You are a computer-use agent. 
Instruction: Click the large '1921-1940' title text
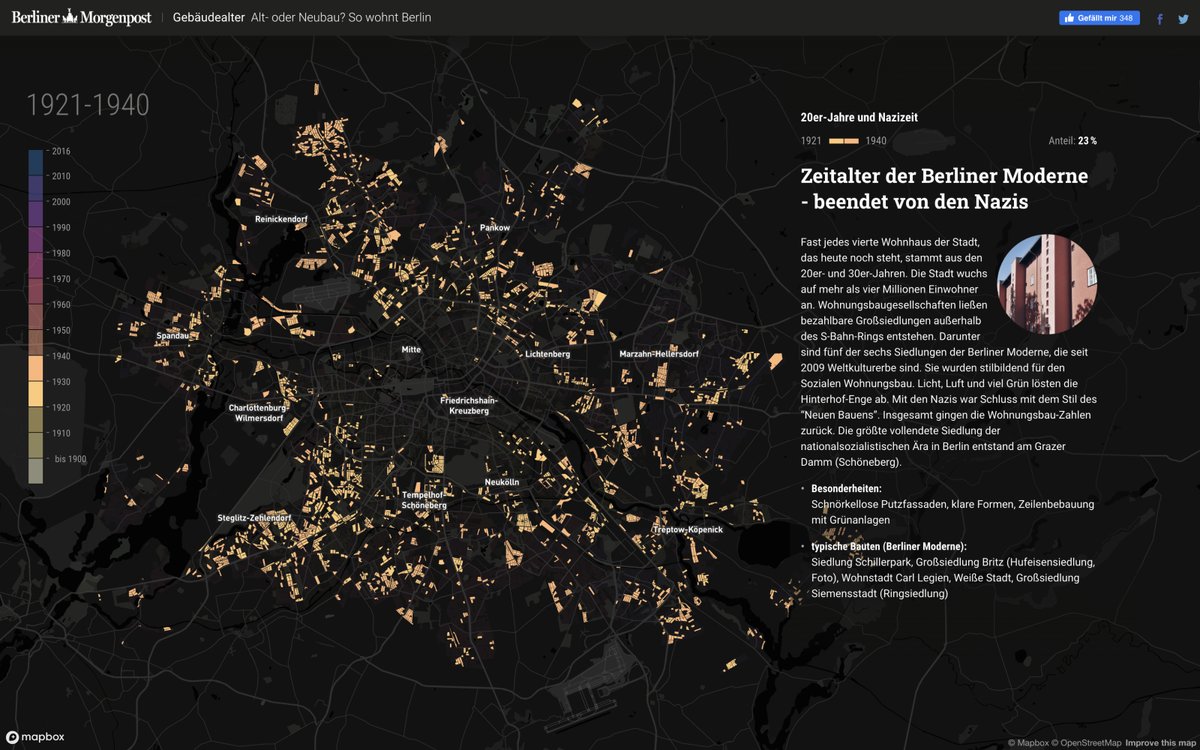pyautogui.click(x=87, y=104)
